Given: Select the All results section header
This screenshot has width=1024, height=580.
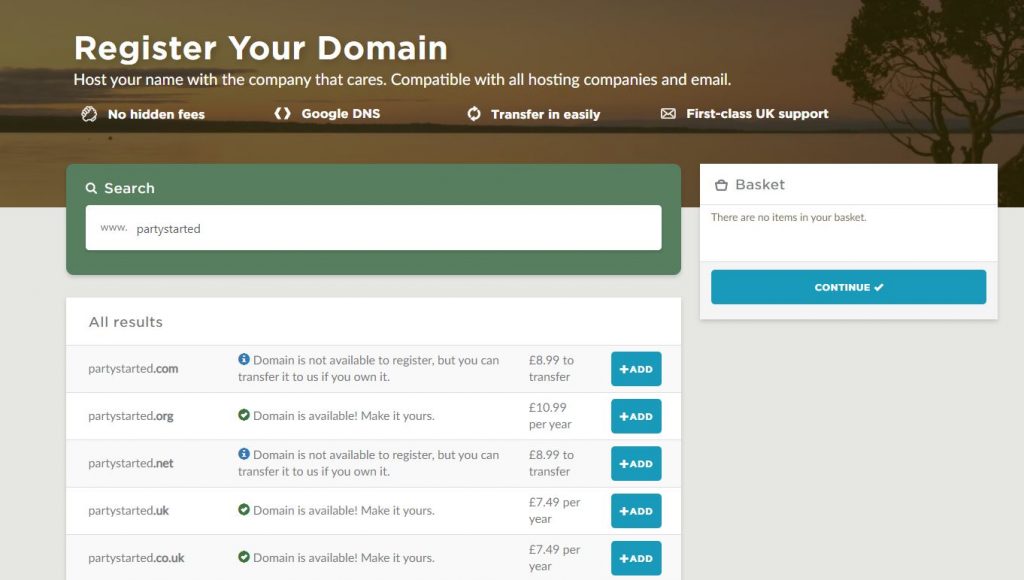Looking at the screenshot, I should pyautogui.click(x=126, y=322).
